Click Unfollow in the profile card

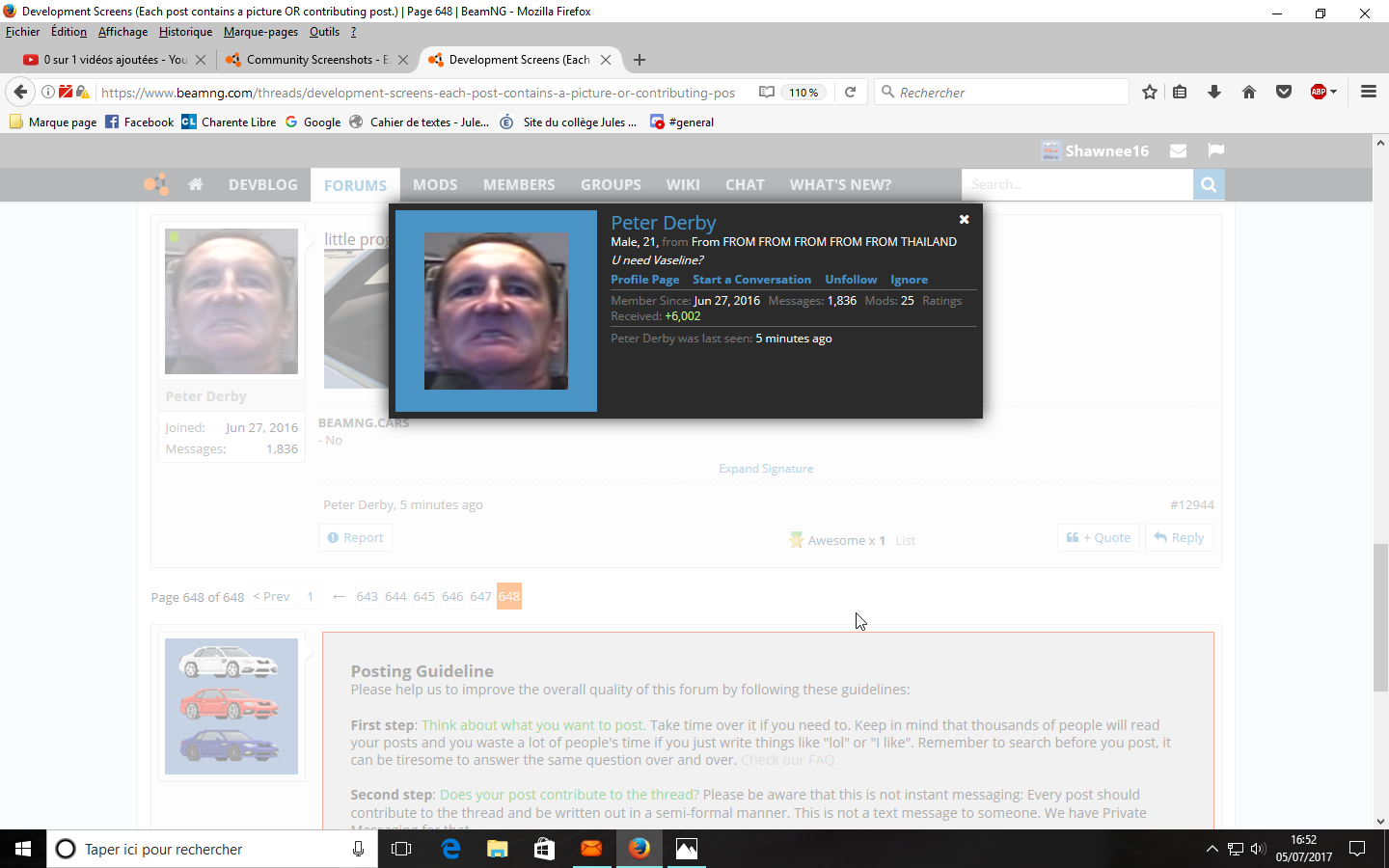(x=851, y=280)
